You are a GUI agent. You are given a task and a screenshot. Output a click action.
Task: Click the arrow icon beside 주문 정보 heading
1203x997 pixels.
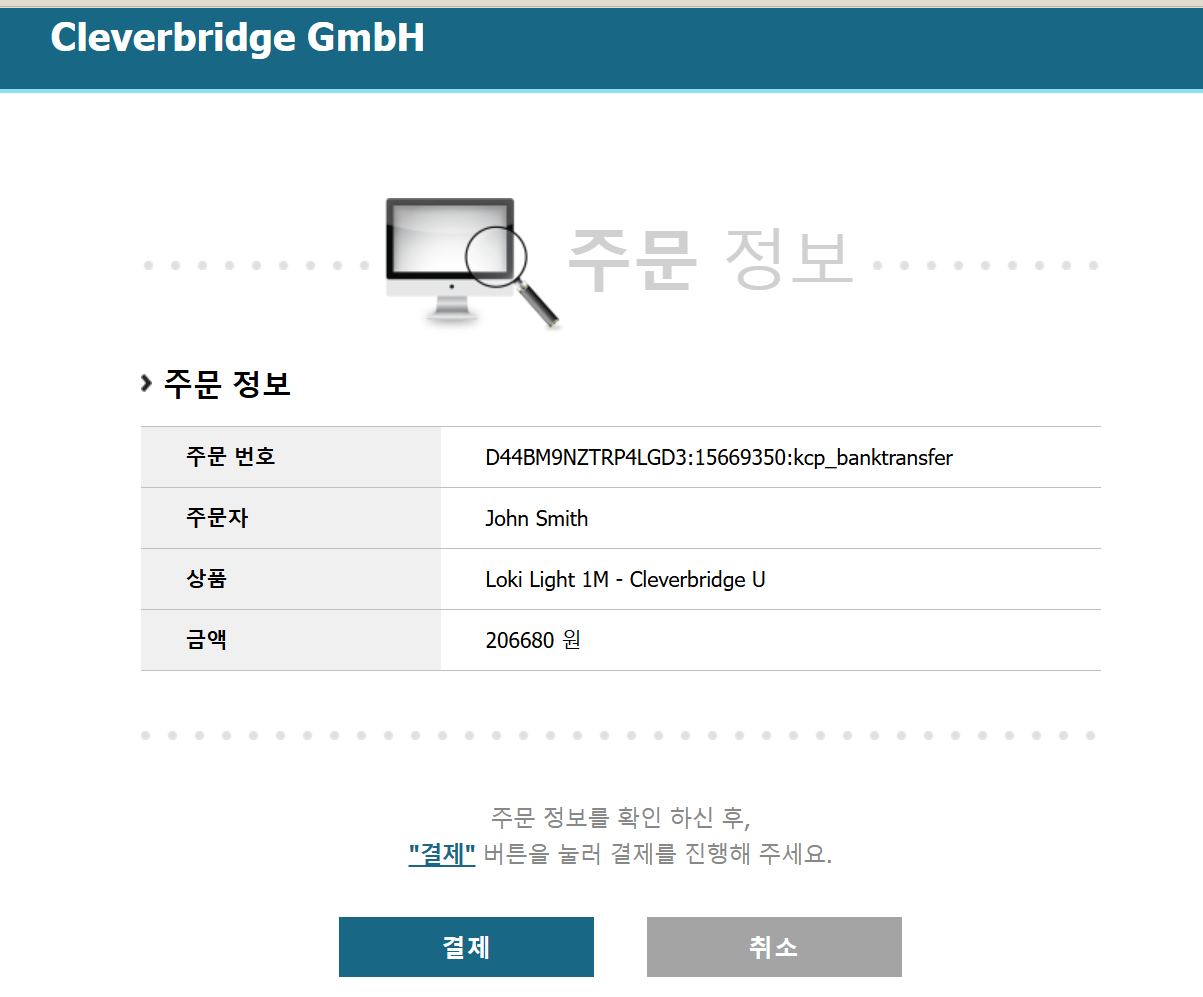point(147,383)
